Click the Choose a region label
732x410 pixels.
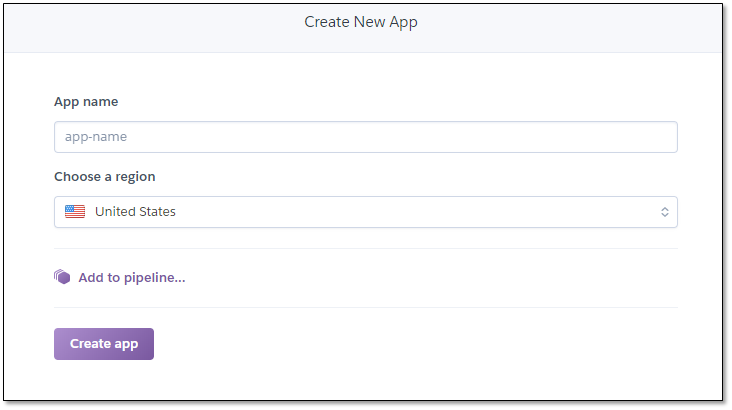[x=105, y=177]
